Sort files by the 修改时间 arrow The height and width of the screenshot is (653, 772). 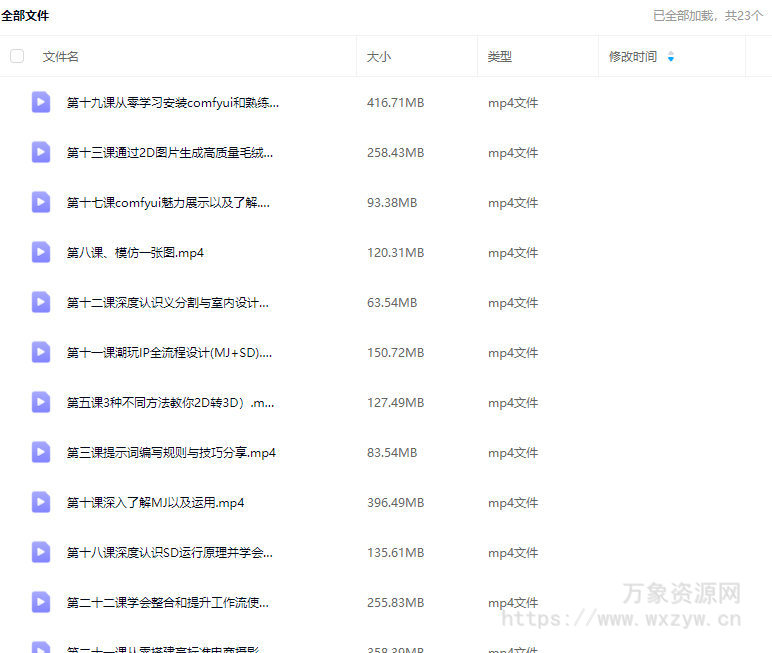(x=671, y=57)
